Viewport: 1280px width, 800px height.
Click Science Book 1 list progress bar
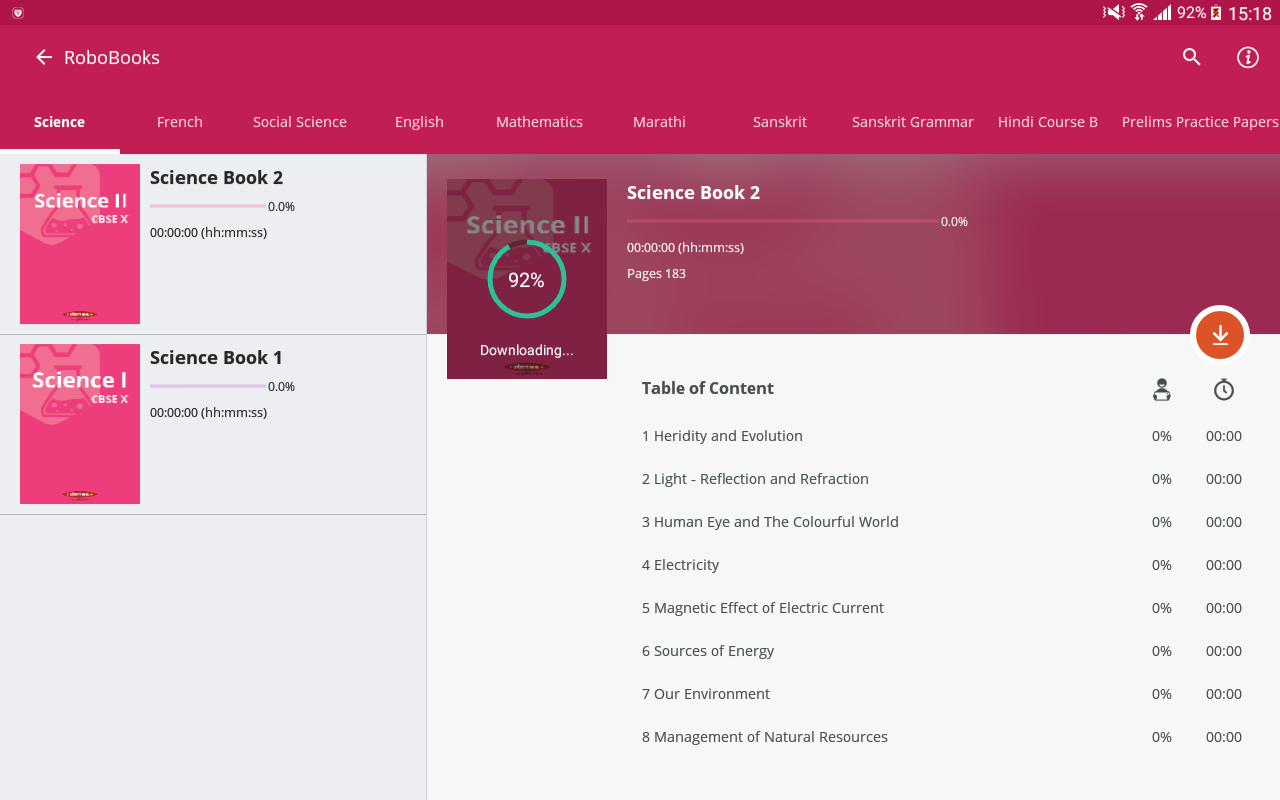tap(208, 386)
